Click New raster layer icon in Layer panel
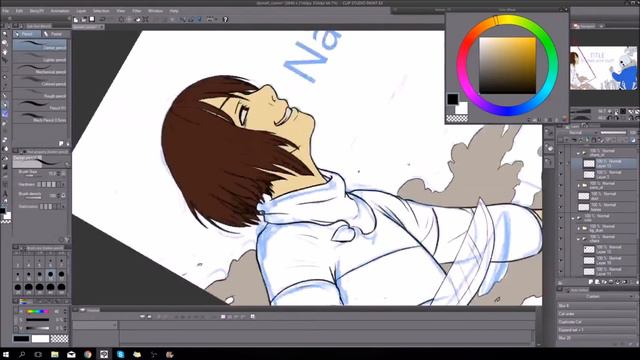Screen dimensions: 640x360 point(591,282)
